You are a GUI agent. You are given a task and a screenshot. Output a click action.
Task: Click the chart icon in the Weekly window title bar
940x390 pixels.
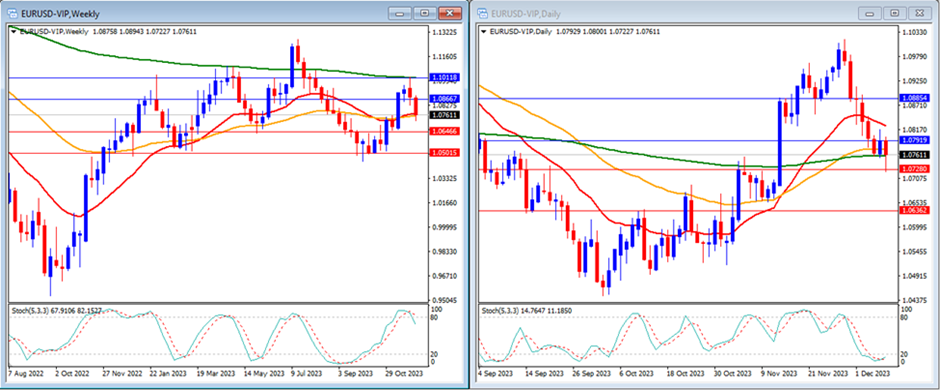pyautogui.click(x=11, y=13)
